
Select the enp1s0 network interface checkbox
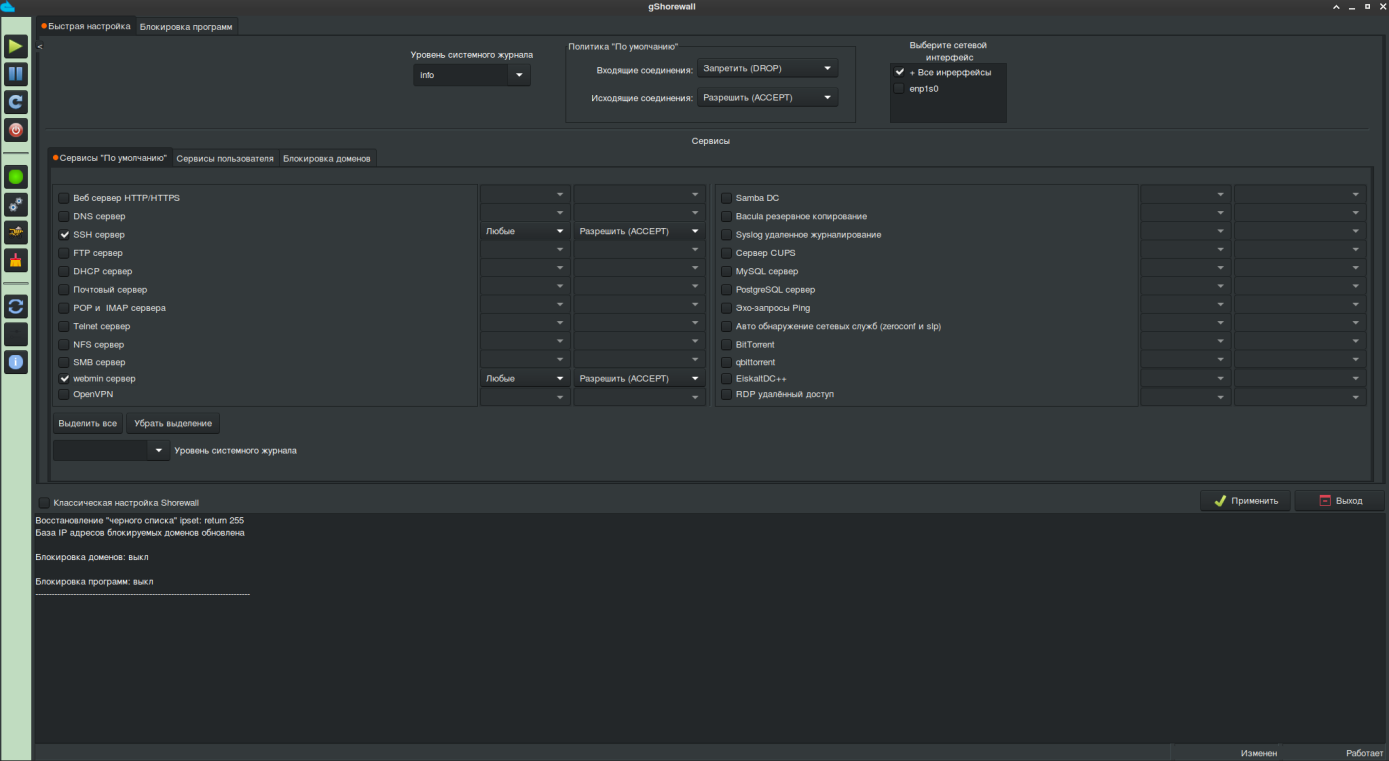click(899, 89)
